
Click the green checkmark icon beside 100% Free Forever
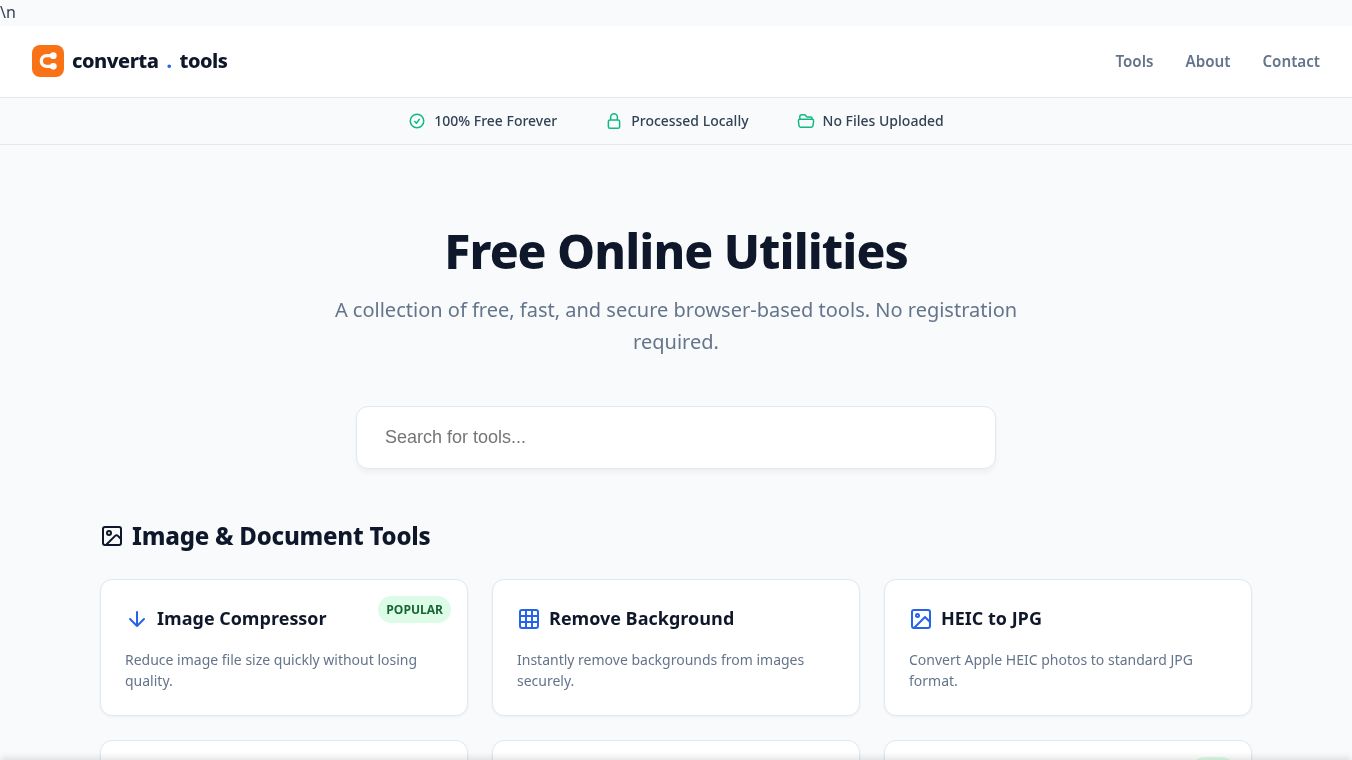pos(417,121)
